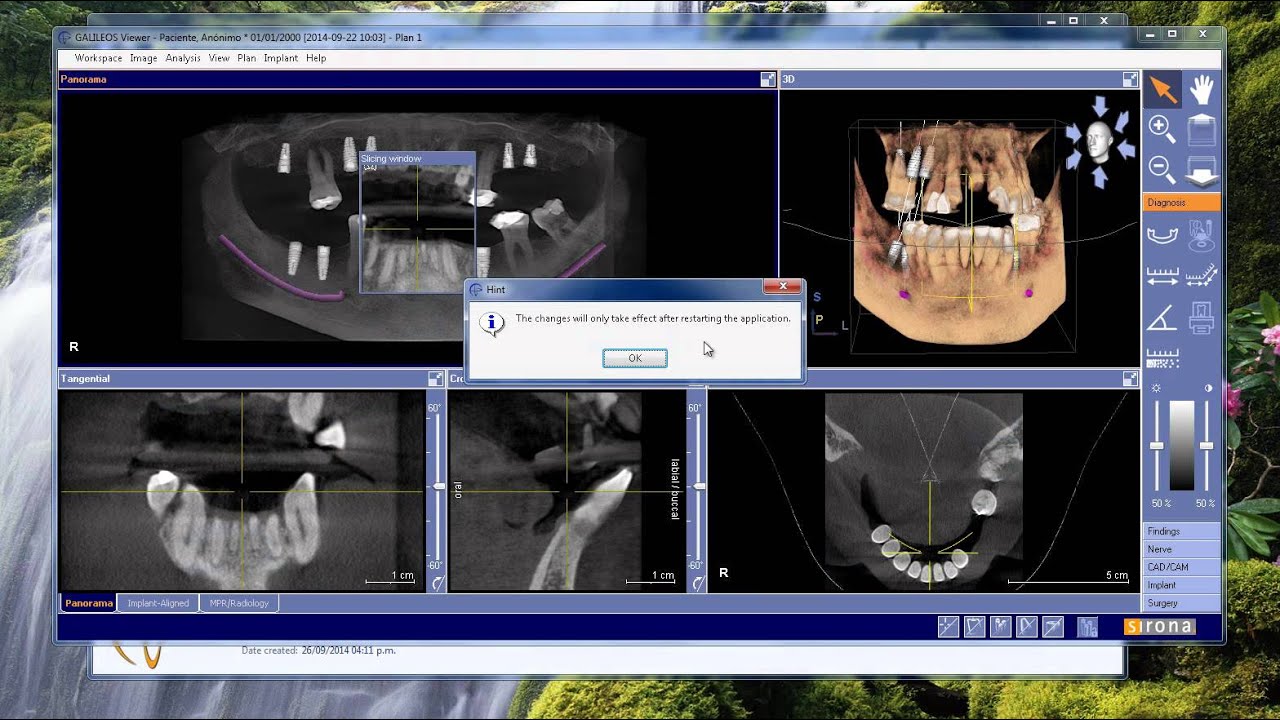Expand the Implant section in sidebar
This screenshot has height=720, width=1280.
pos(1182,585)
